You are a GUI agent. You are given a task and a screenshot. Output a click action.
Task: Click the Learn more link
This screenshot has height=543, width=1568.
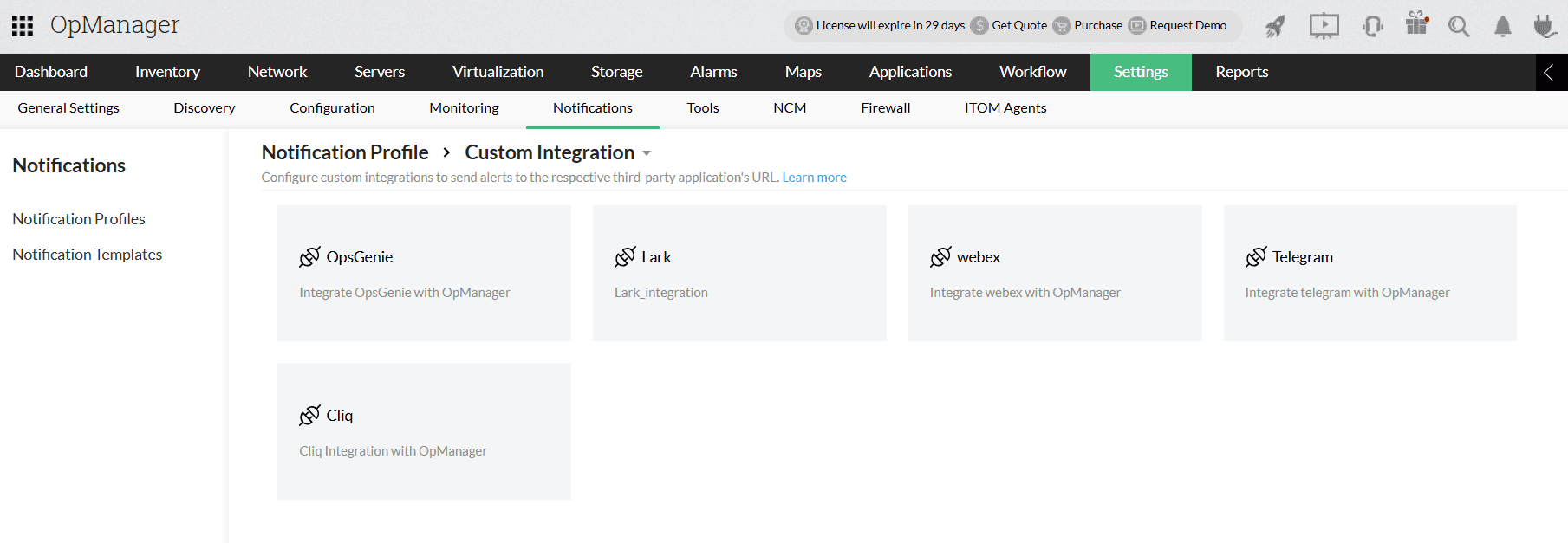[x=814, y=178]
